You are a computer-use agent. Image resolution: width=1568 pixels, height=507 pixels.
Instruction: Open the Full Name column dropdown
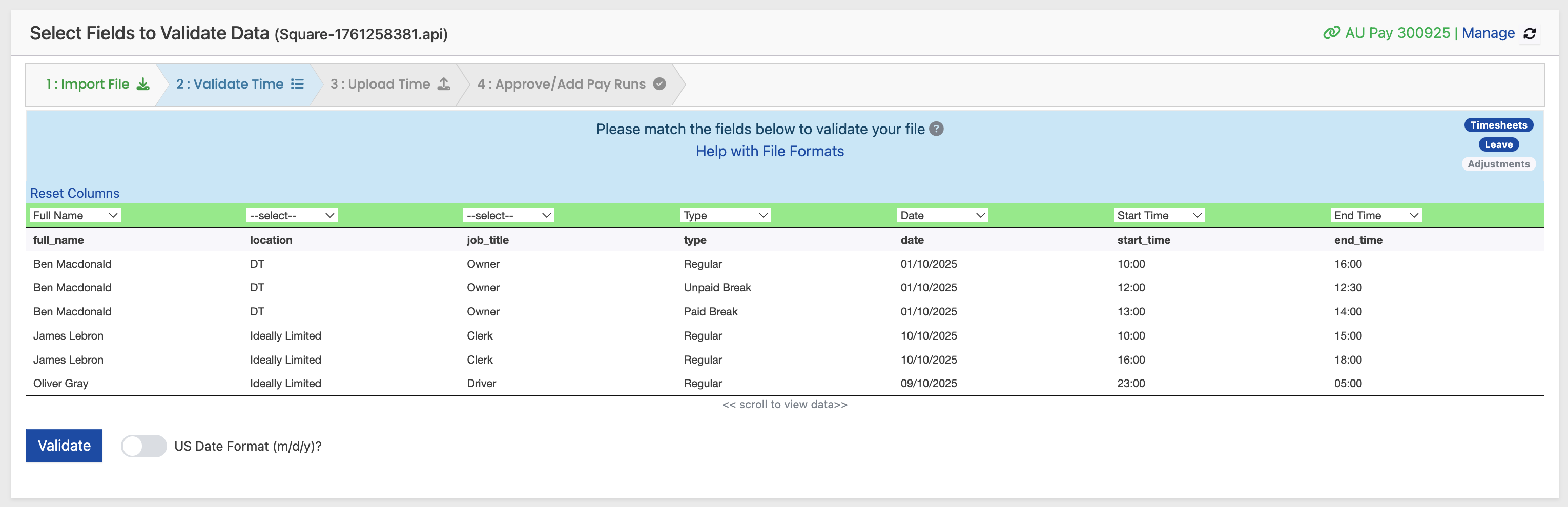click(75, 216)
